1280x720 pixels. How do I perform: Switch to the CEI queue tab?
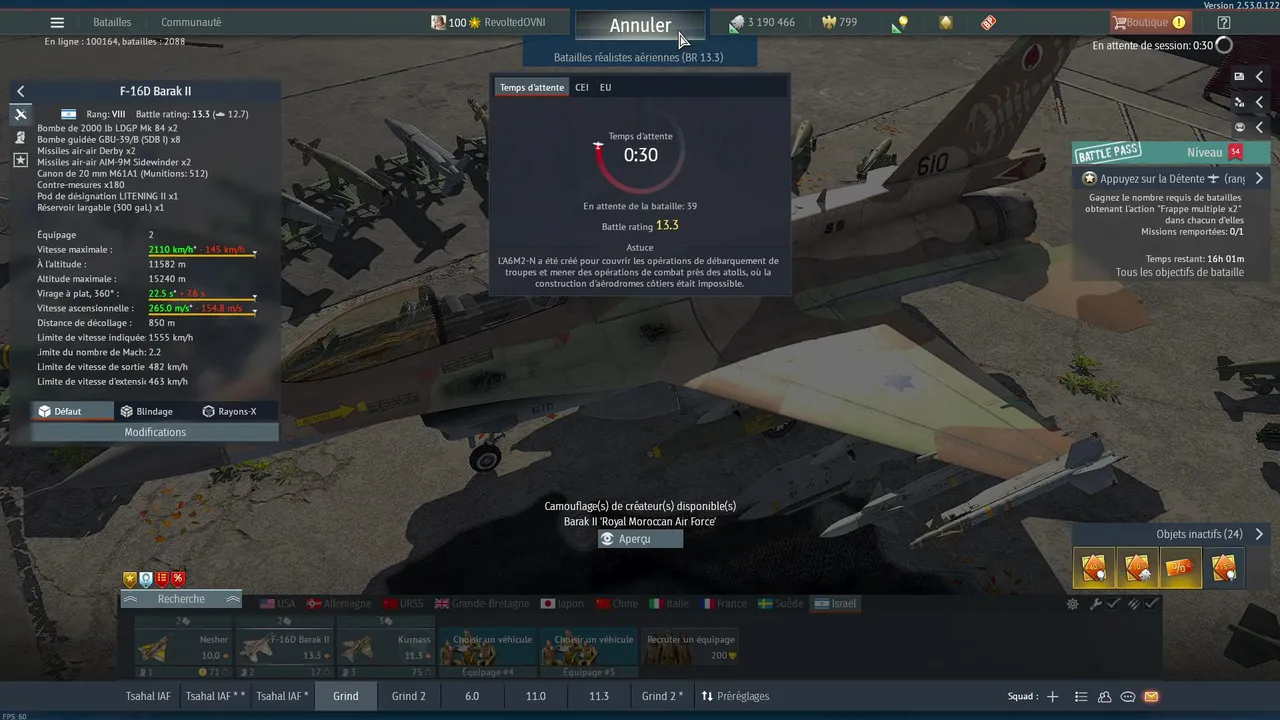[x=581, y=87]
